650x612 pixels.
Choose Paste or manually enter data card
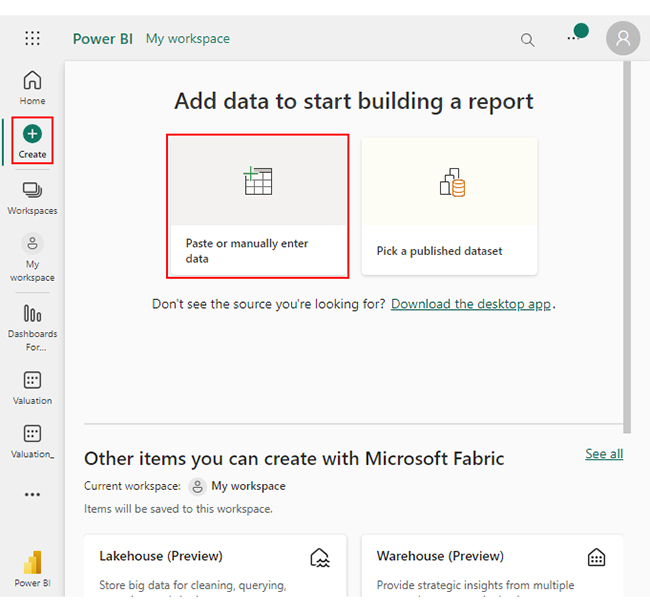(258, 206)
